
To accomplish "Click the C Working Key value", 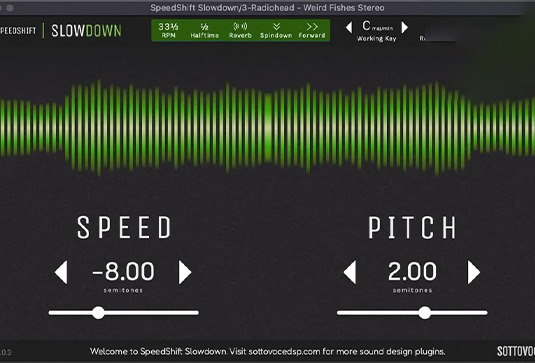I will point(378,26).
